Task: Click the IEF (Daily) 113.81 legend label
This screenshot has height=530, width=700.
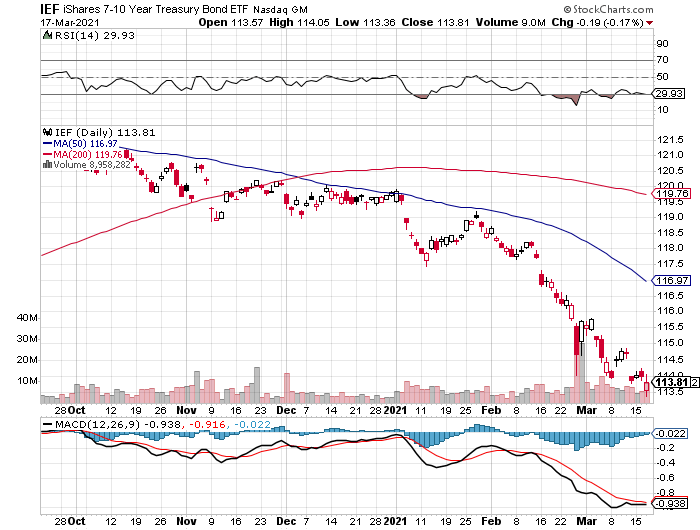Action: (x=105, y=132)
